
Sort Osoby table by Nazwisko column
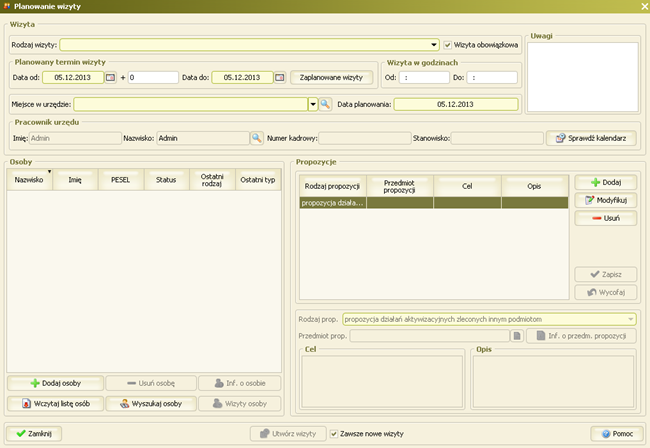tap(29, 180)
